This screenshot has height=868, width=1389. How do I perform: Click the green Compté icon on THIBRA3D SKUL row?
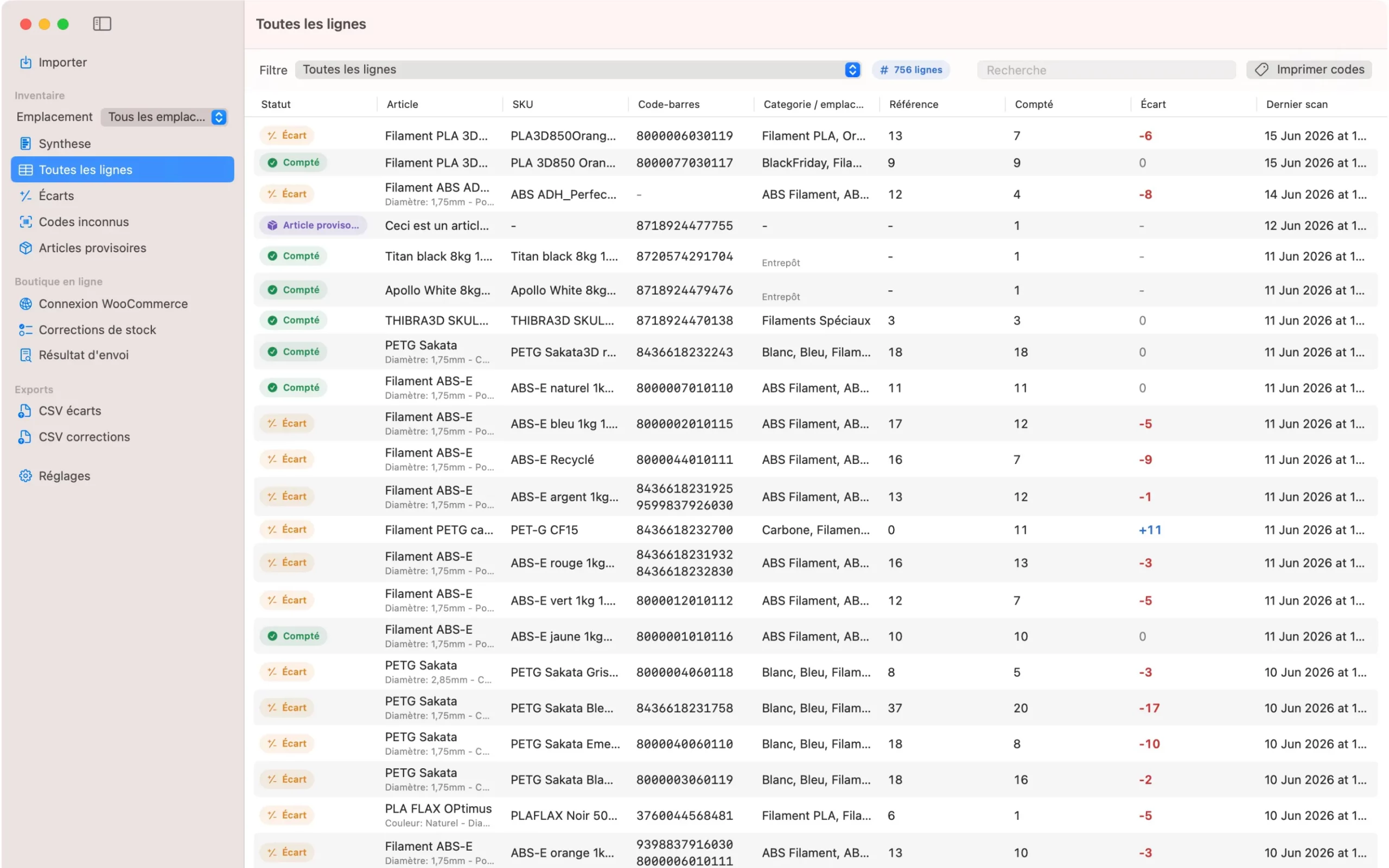(272, 320)
